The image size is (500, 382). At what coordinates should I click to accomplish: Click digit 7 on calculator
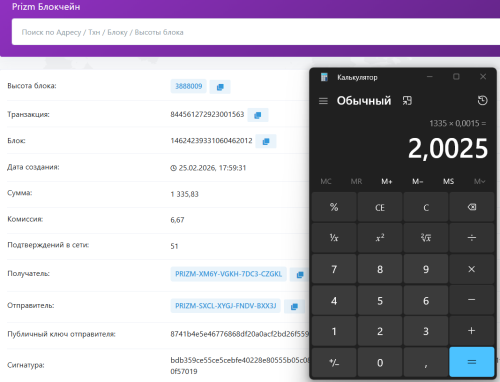[x=334, y=269]
